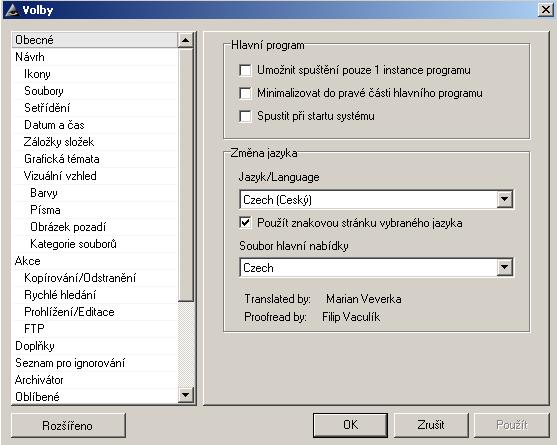Select Grafická témata entry
The width and height of the screenshot is (557, 445).
pos(94,159)
